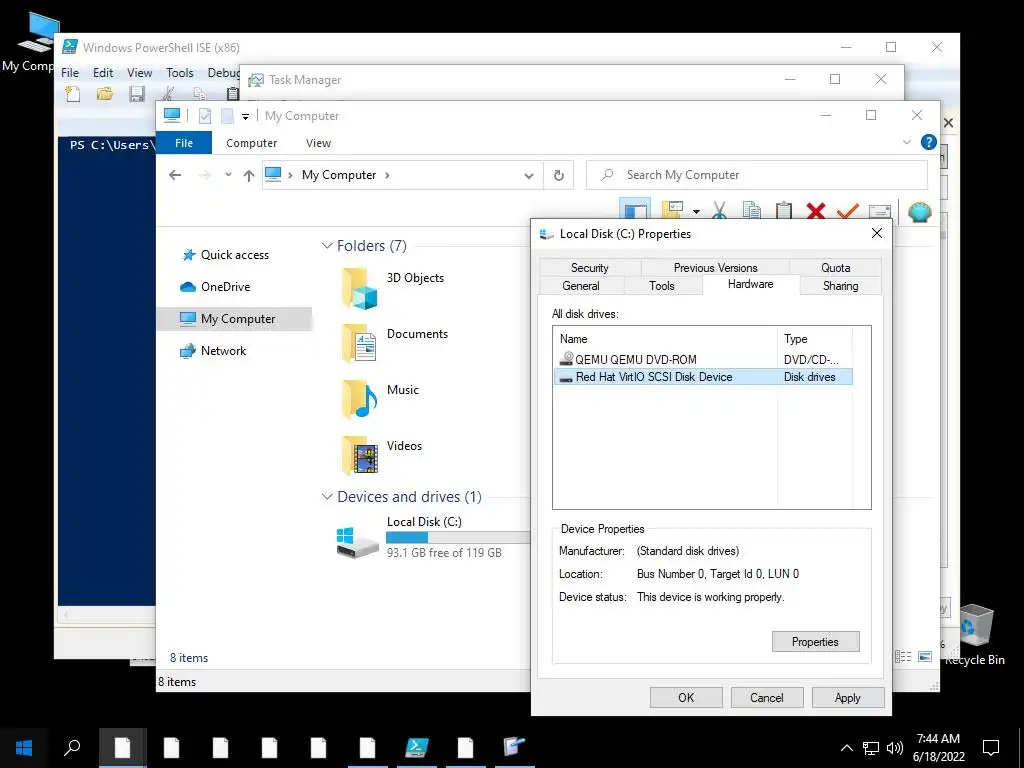This screenshot has height=768, width=1024.
Task: Click the Paste clipboard icon in Explorer toolbar
Action: click(784, 211)
